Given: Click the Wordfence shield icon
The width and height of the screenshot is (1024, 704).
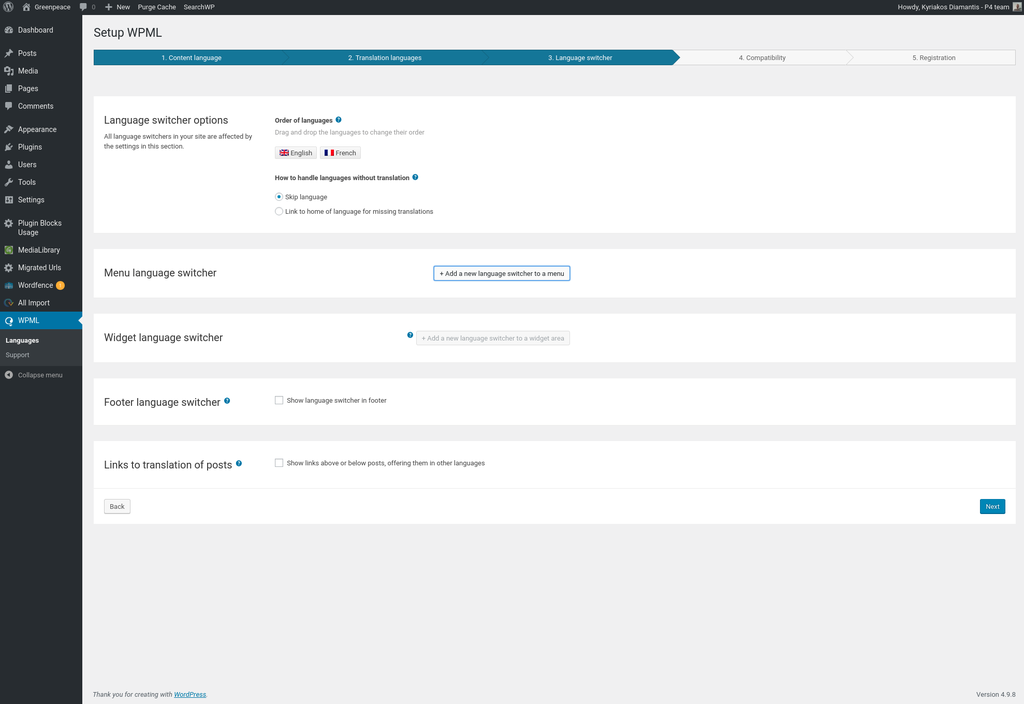Looking at the screenshot, I should click(8, 285).
